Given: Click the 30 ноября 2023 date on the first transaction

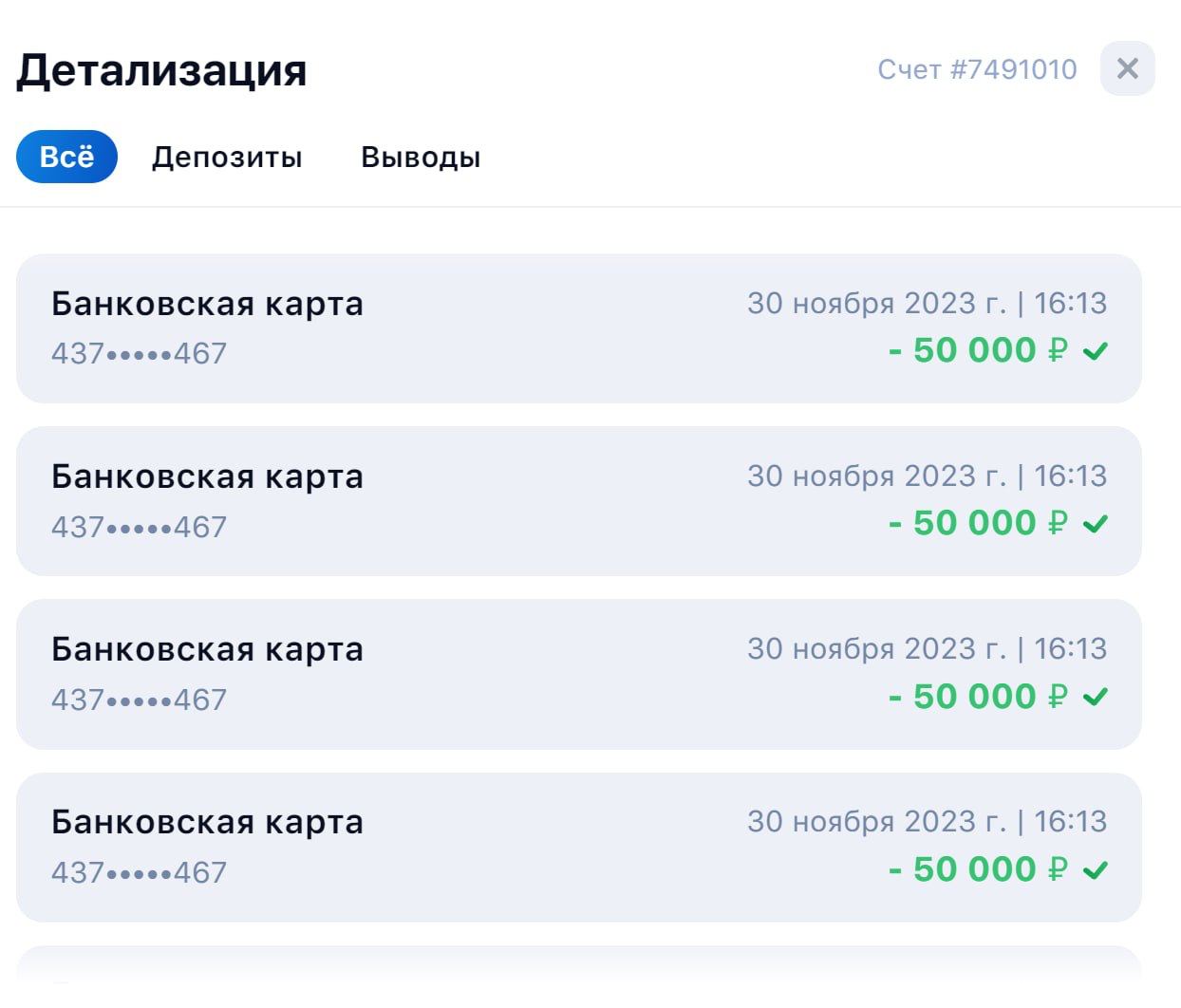Looking at the screenshot, I should pos(875,304).
